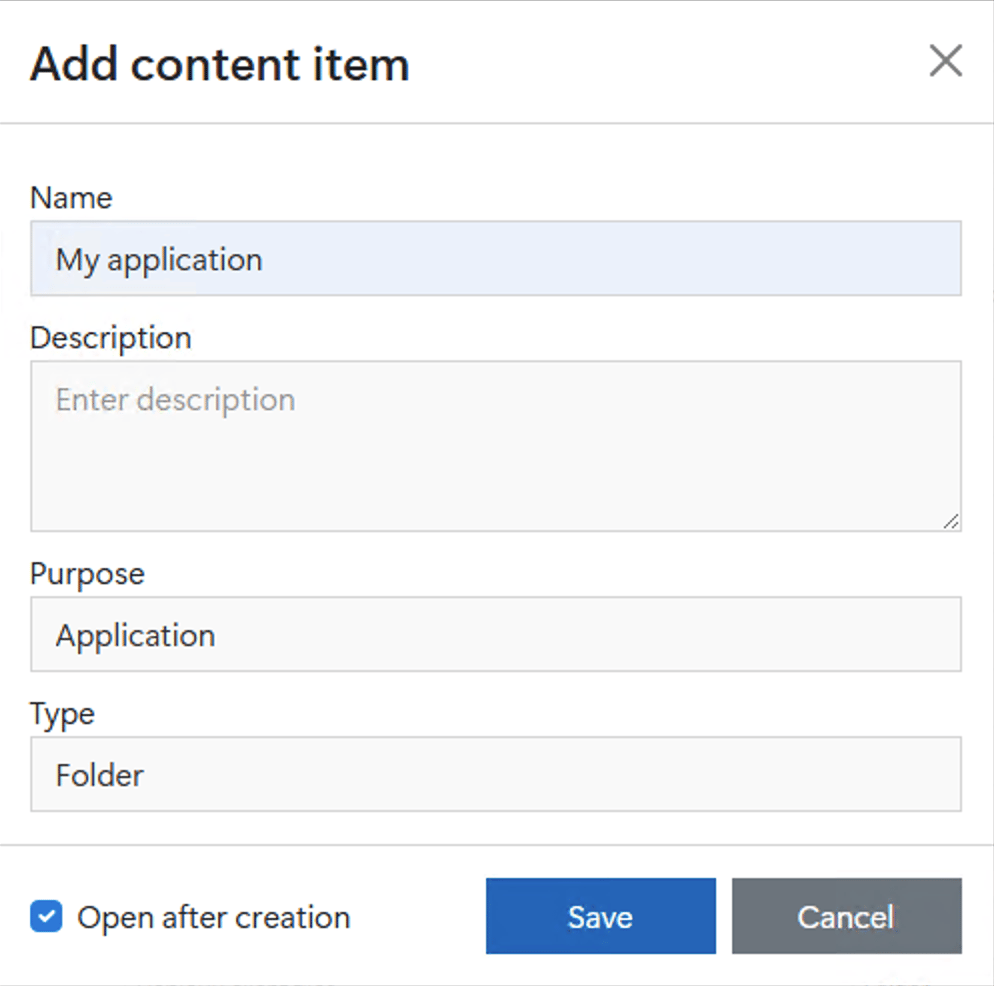Place cursor in My application text
Screen dimensions: 994x986
pos(159,260)
